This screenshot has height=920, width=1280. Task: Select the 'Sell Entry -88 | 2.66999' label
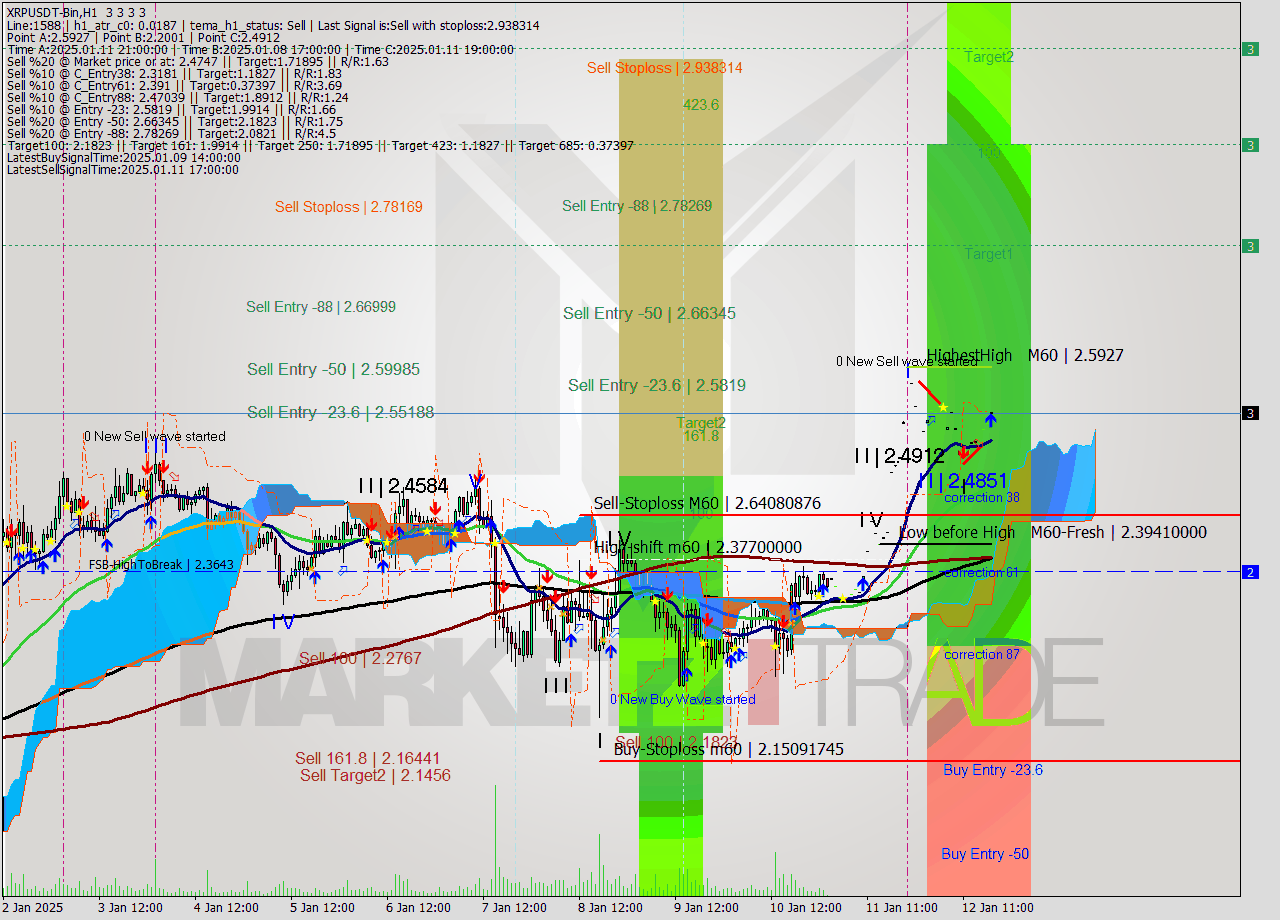click(x=321, y=307)
